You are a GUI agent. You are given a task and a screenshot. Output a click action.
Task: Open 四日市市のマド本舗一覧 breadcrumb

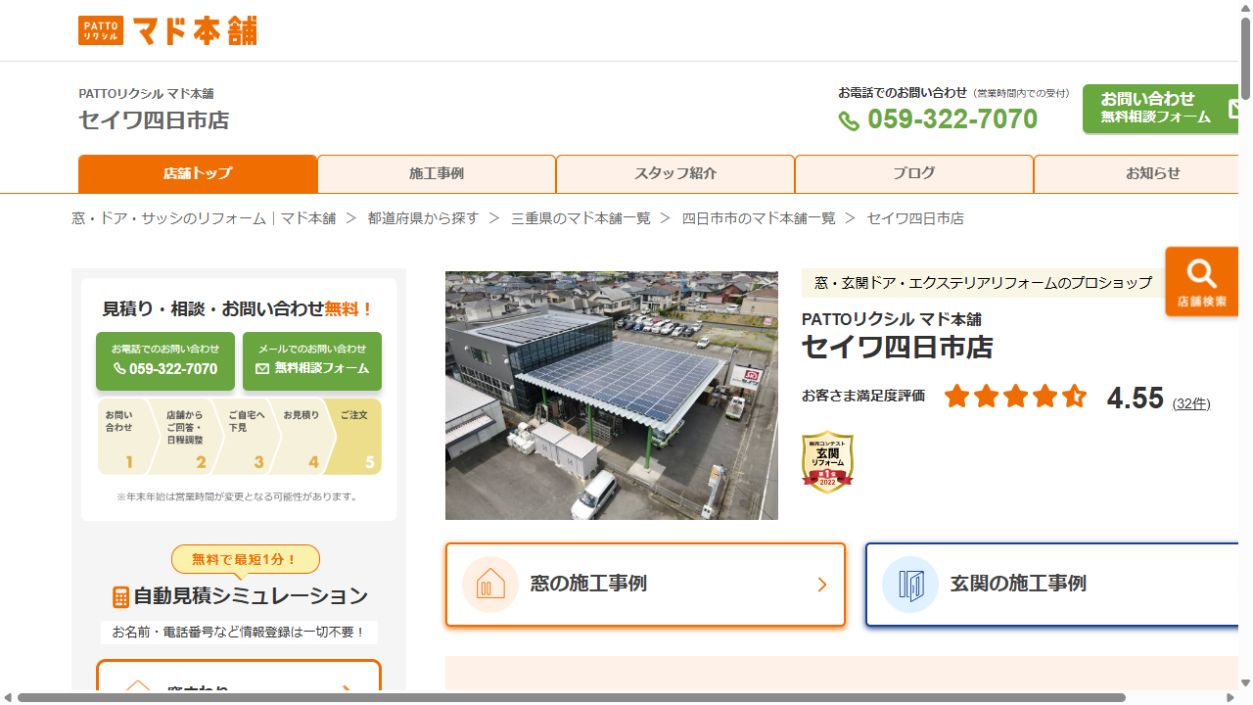(x=759, y=218)
